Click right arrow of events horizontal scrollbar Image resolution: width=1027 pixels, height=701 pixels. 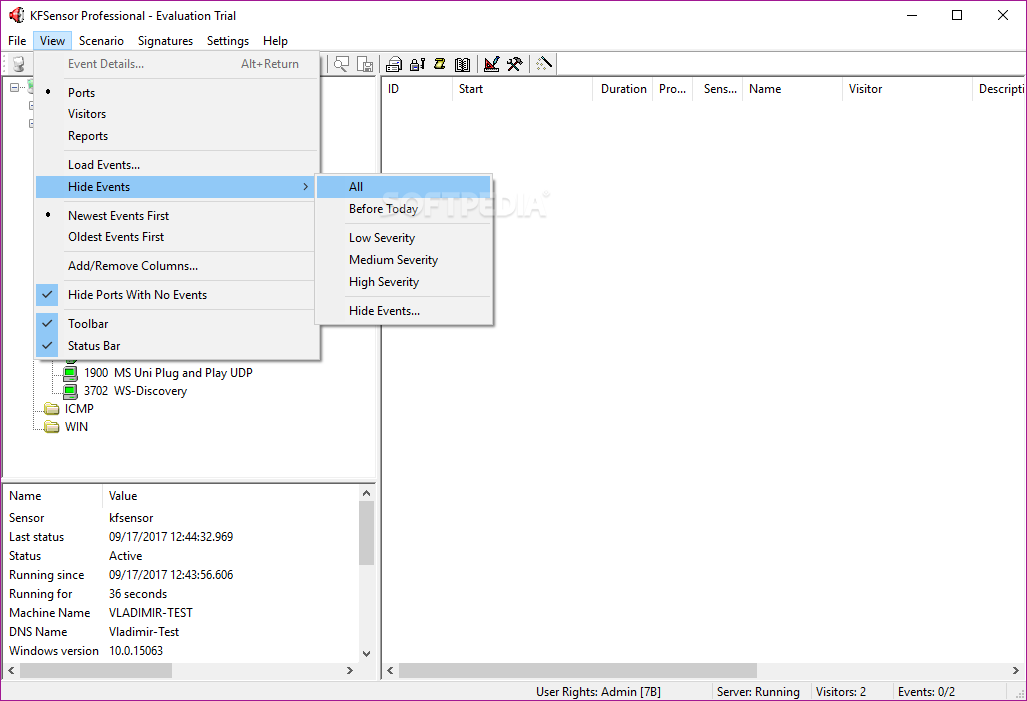tap(1016, 670)
